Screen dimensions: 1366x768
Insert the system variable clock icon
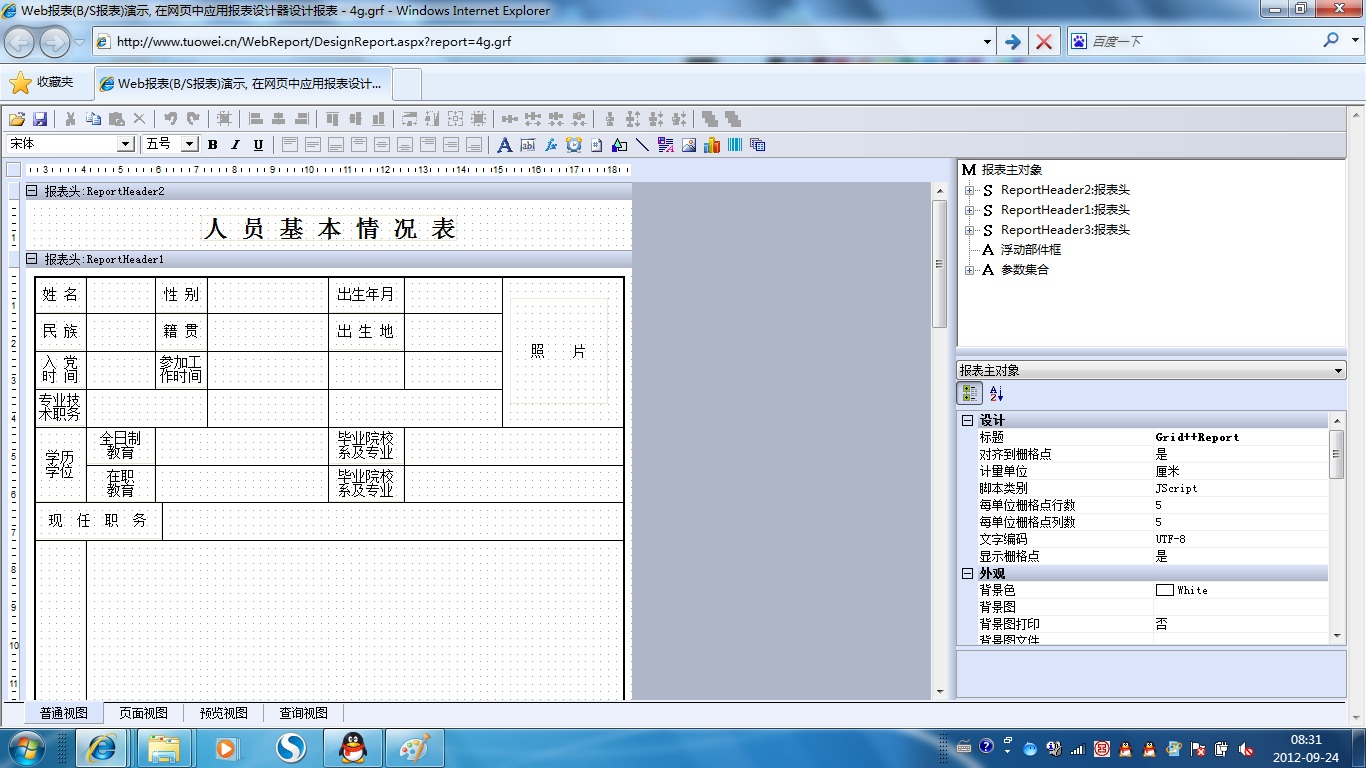(573, 145)
